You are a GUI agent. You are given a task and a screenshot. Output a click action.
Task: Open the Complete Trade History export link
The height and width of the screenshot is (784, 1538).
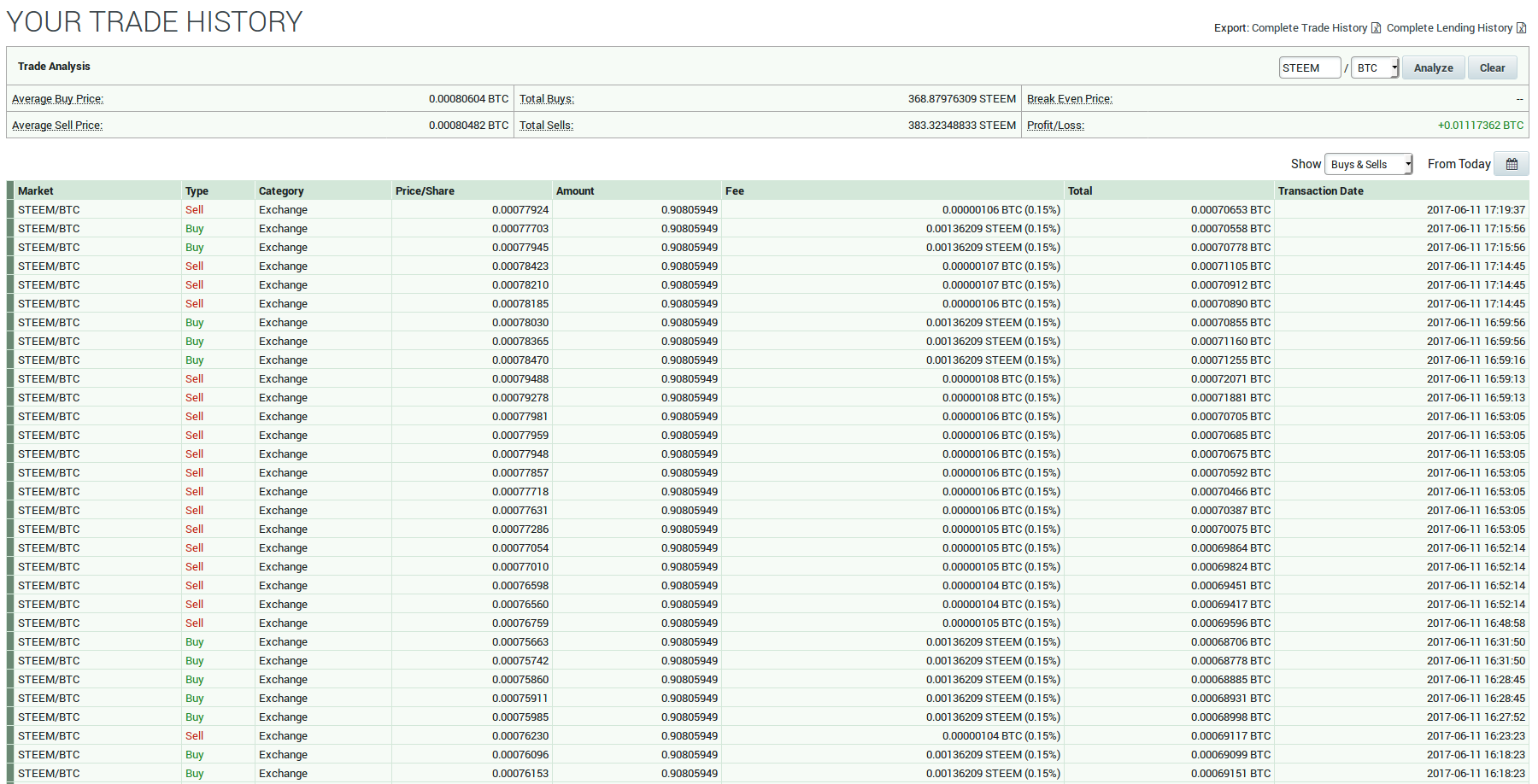click(x=1309, y=28)
